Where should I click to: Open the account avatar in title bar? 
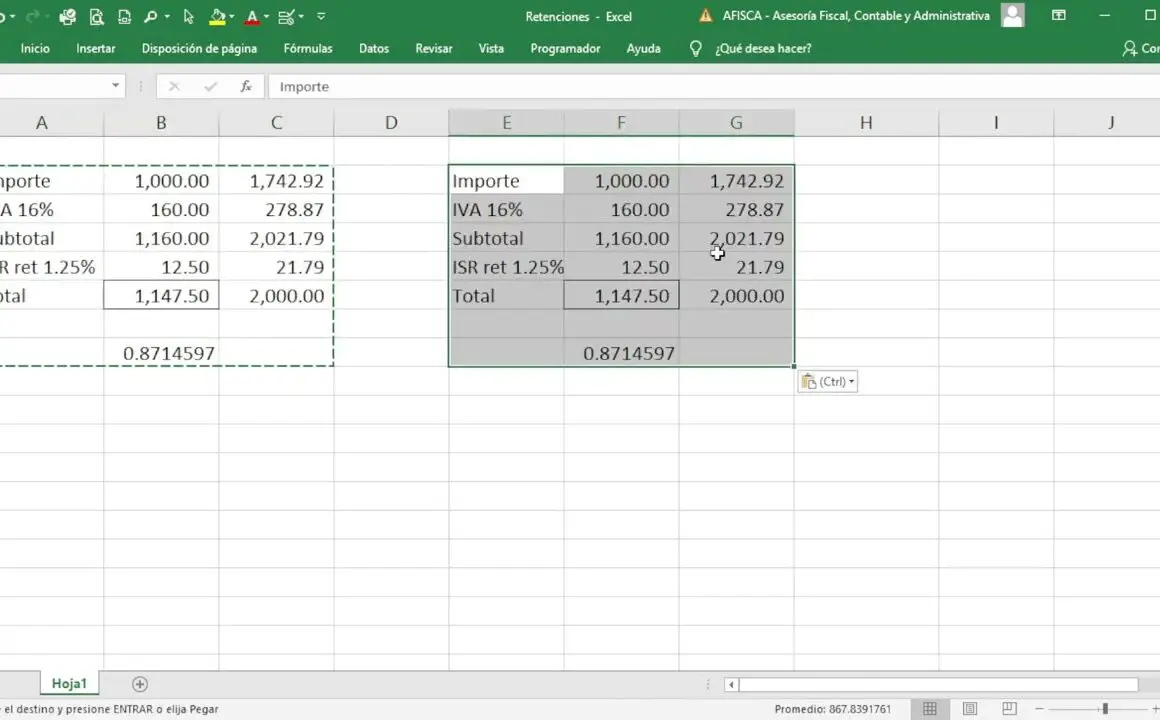point(1013,16)
